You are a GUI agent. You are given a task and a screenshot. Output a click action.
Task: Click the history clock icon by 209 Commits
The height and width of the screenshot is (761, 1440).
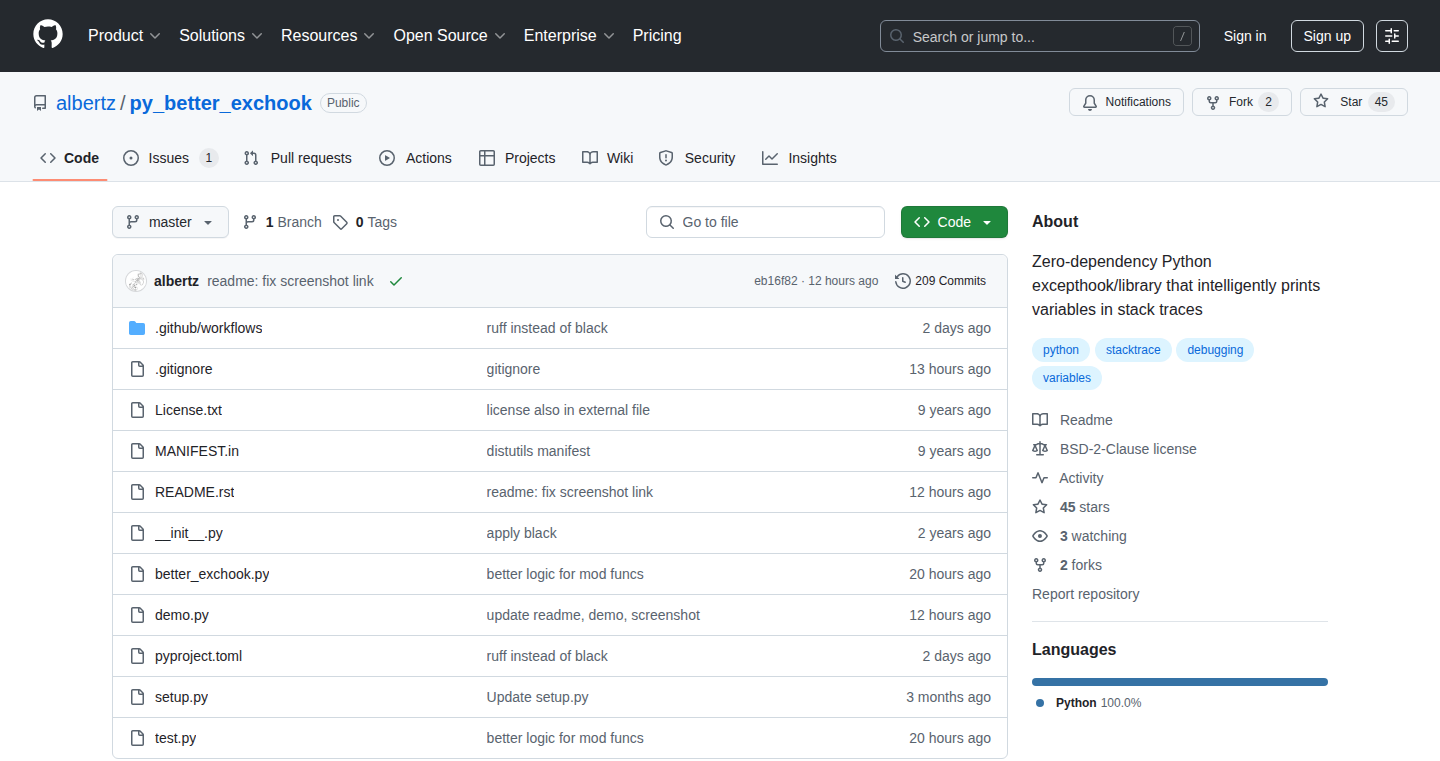coord(903,281)
